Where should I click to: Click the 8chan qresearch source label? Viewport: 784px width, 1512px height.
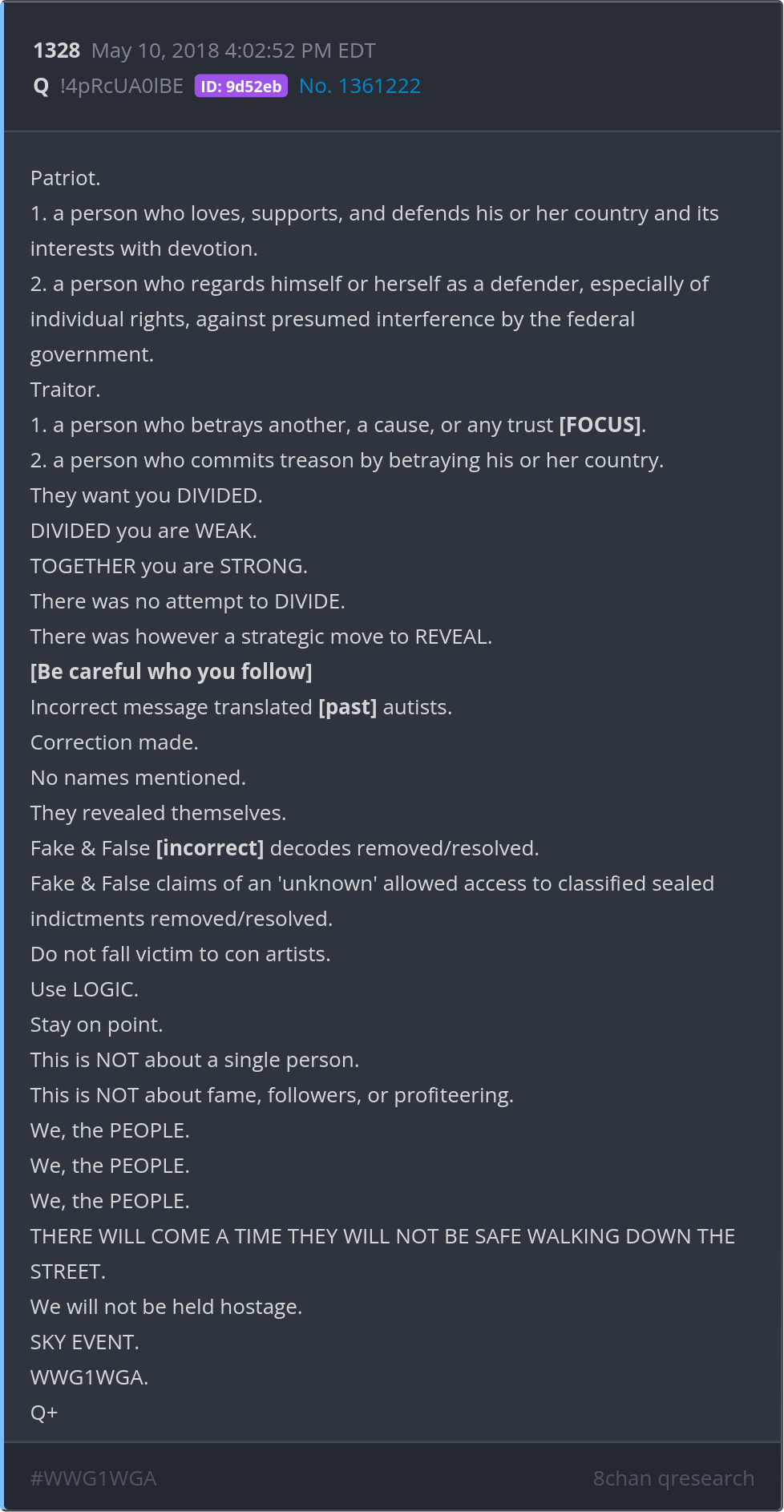[x=673, y=1478]
